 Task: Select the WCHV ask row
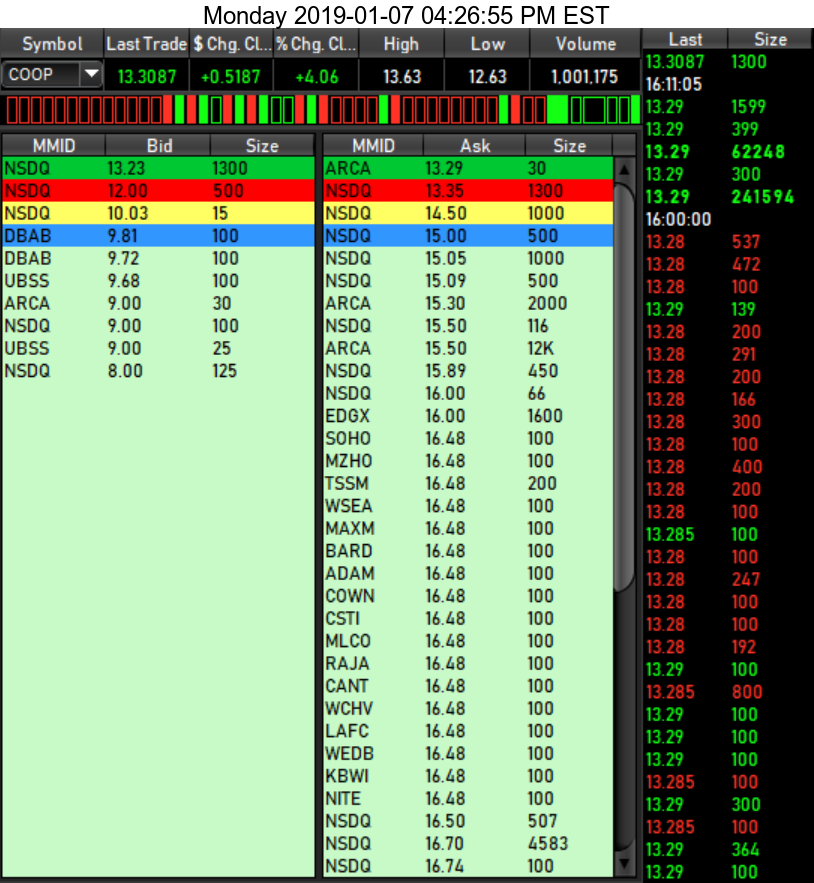[468, 709]
